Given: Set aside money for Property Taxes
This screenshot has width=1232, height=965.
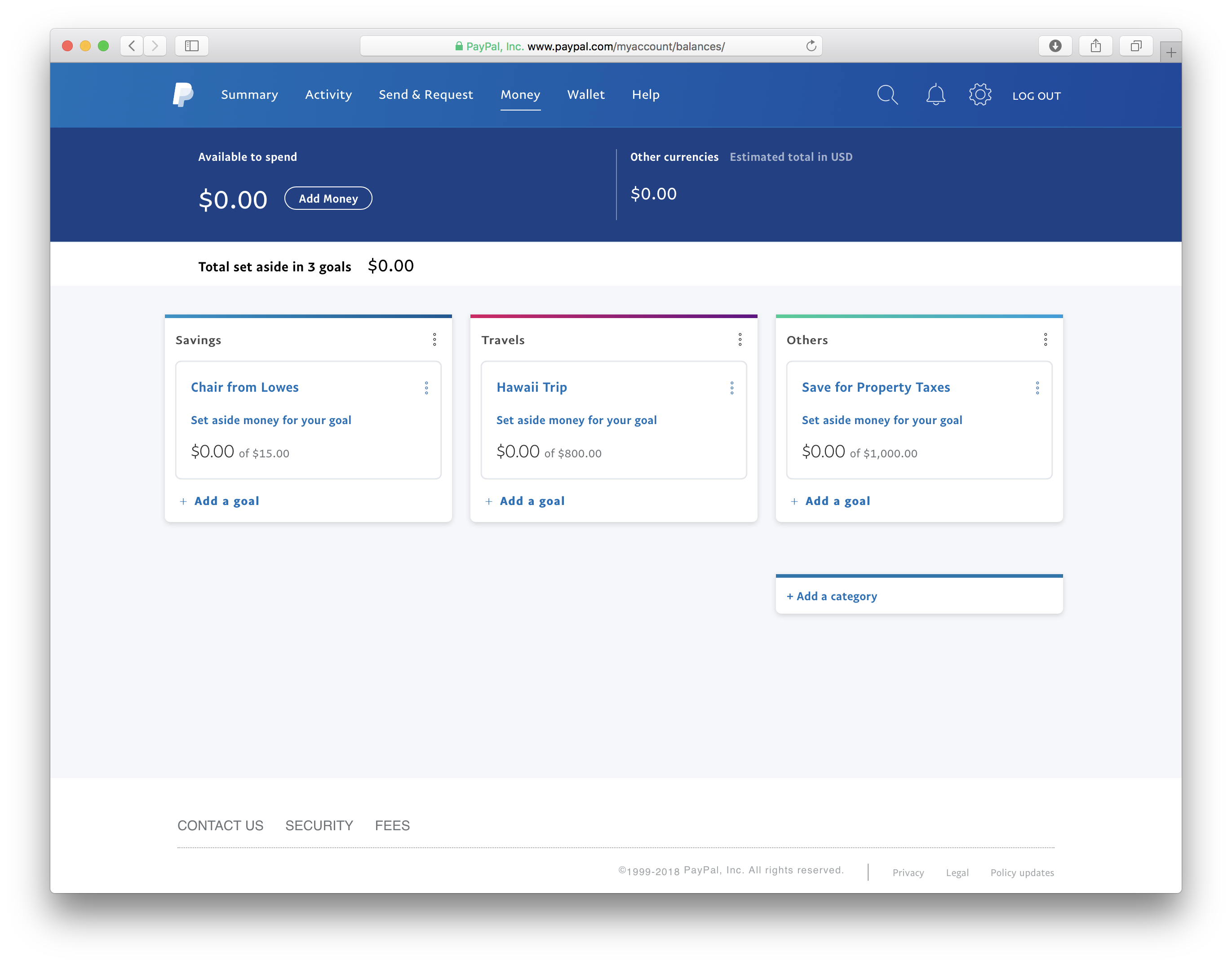Looking at the screenshot, I should coord(882,421).
